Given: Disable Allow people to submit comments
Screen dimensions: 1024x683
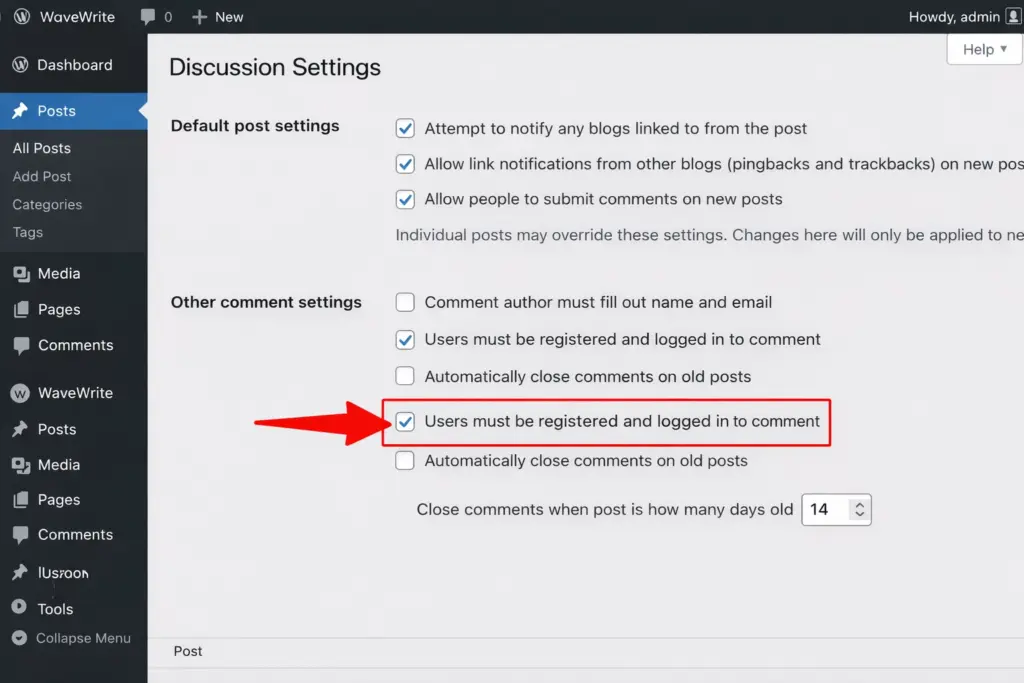Looking at the screenshot, I should pos(405,199).
